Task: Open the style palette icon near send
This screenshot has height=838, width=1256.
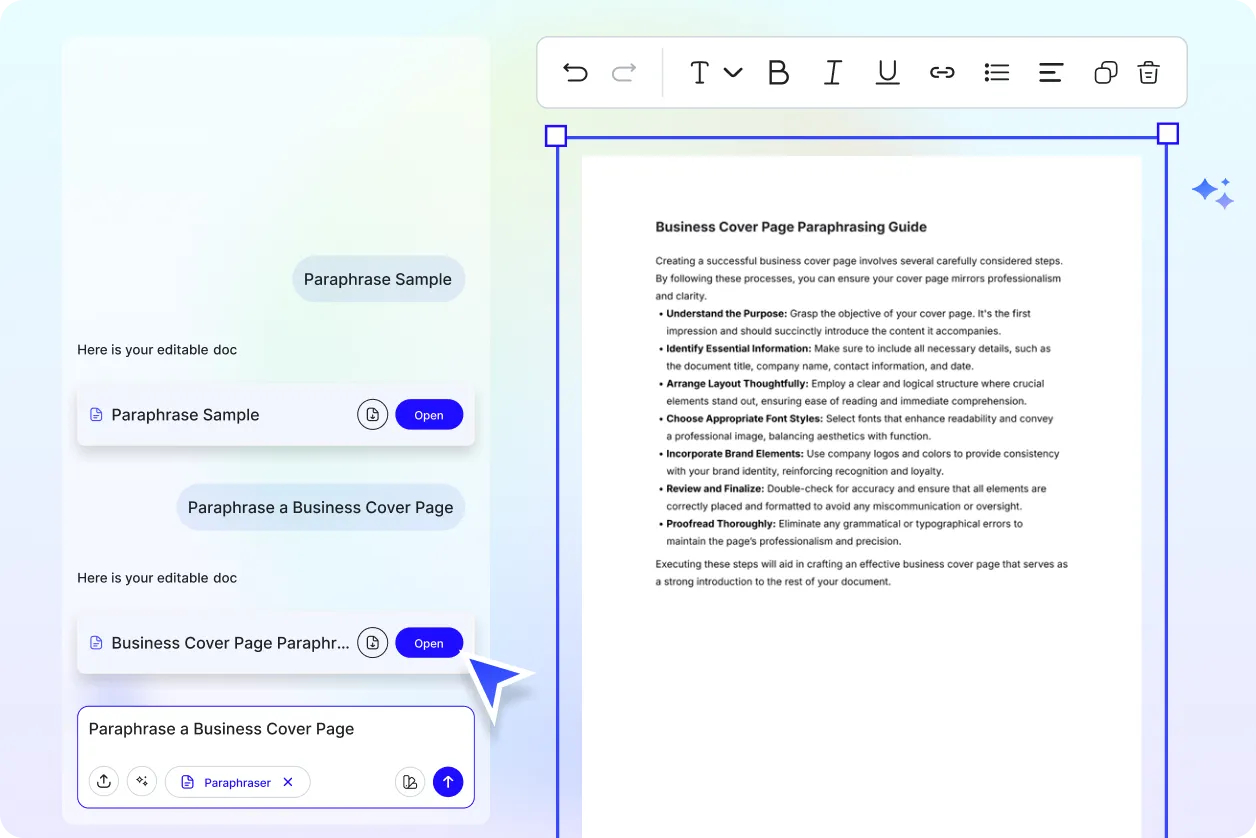Action: (410, 781)
